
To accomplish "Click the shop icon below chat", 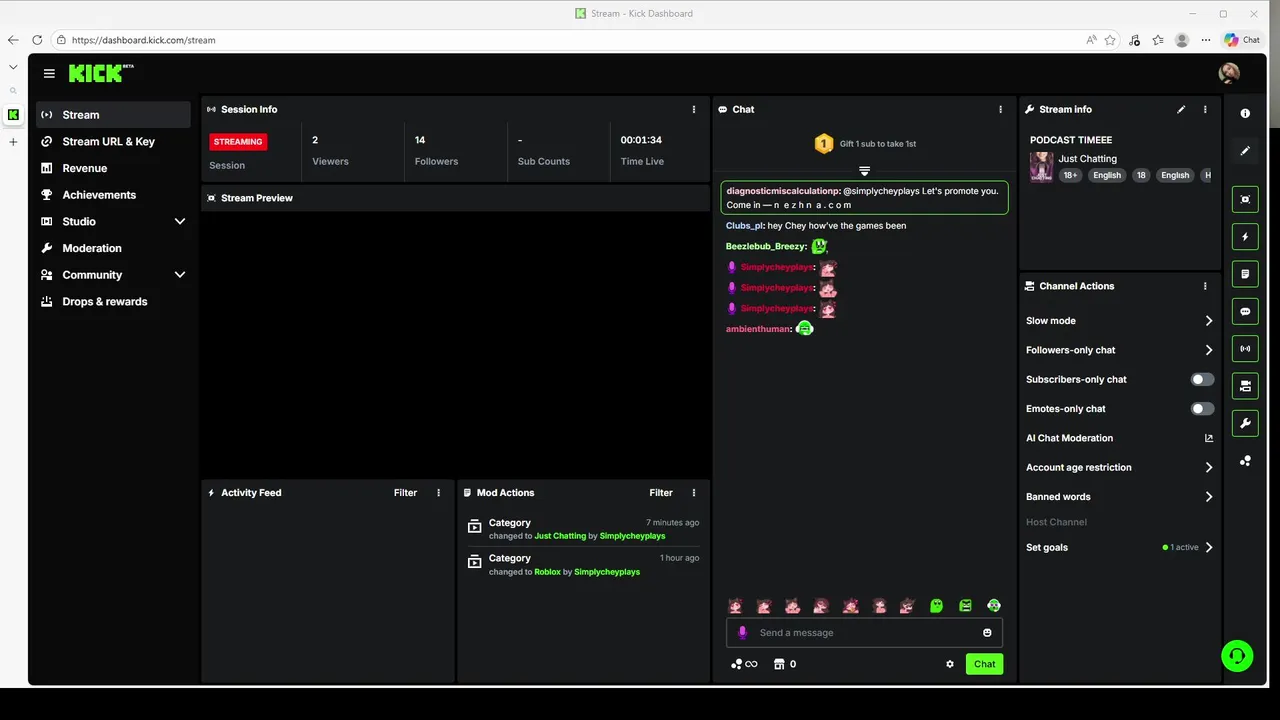I will [x=779, y=664].
